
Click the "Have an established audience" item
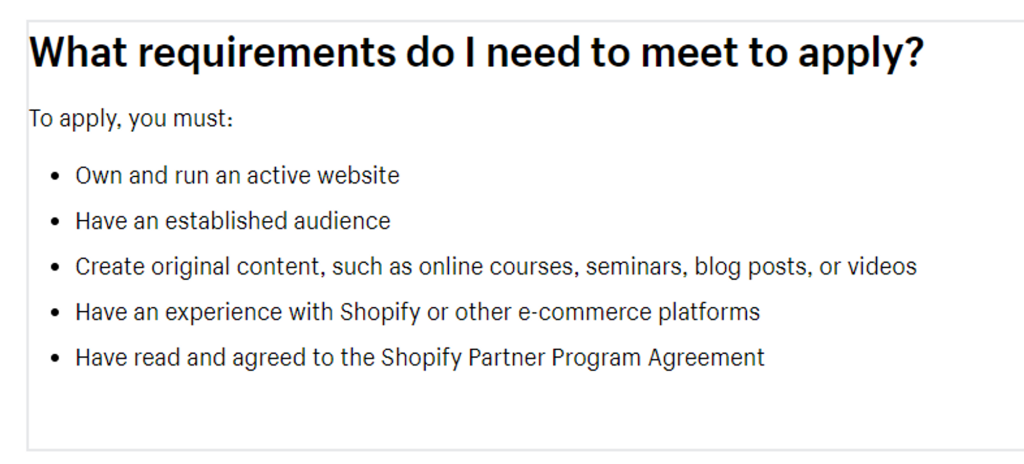[232, 221]
